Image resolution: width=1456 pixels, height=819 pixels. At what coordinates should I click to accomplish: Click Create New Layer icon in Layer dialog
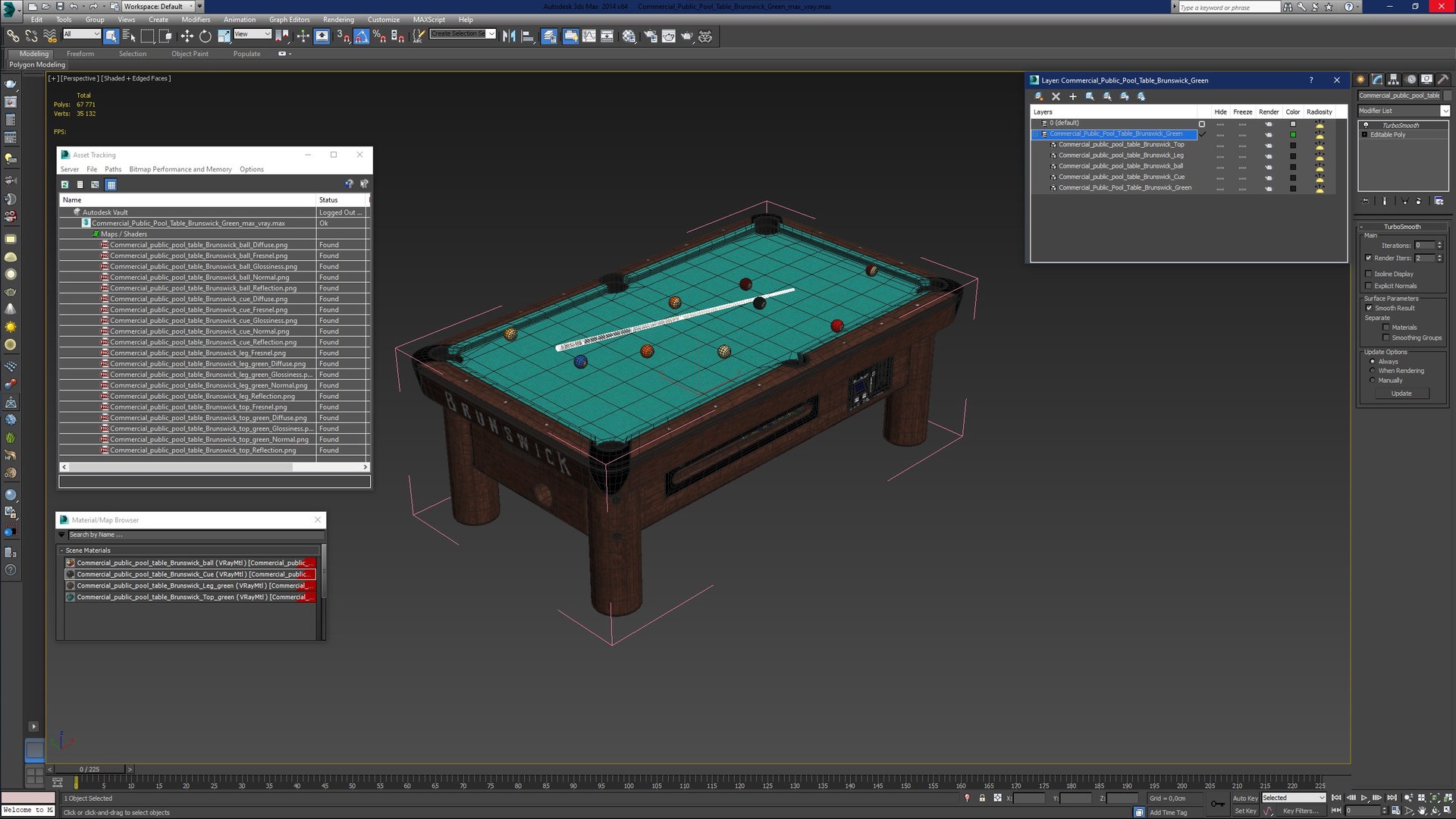1039,96
